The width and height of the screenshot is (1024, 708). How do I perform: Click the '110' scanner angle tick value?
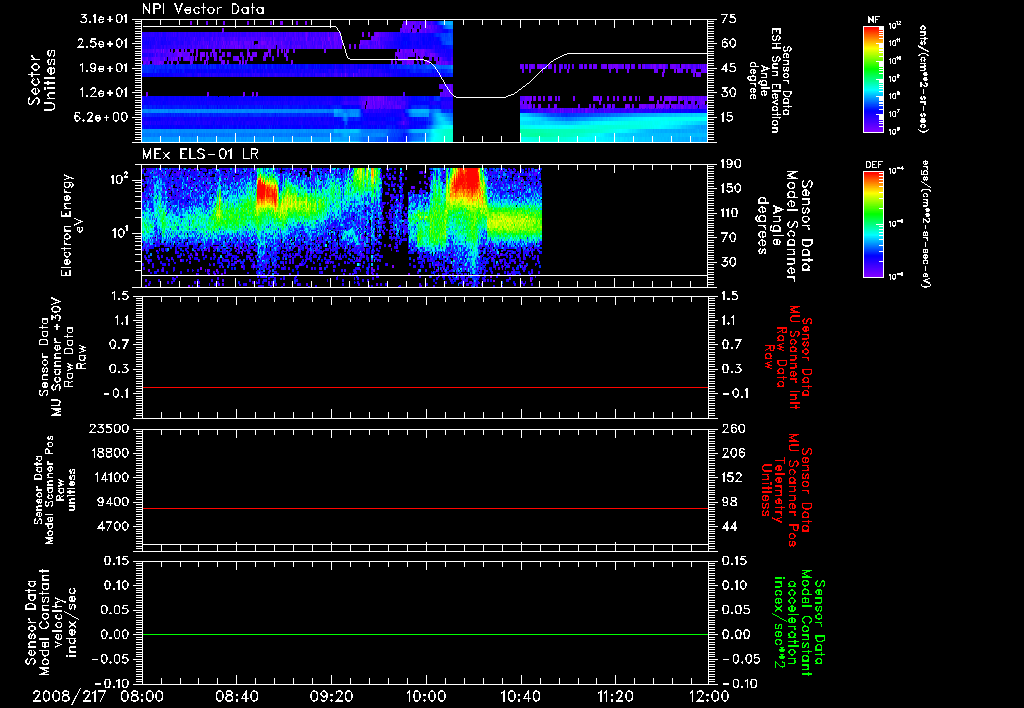tap(731, 213)
